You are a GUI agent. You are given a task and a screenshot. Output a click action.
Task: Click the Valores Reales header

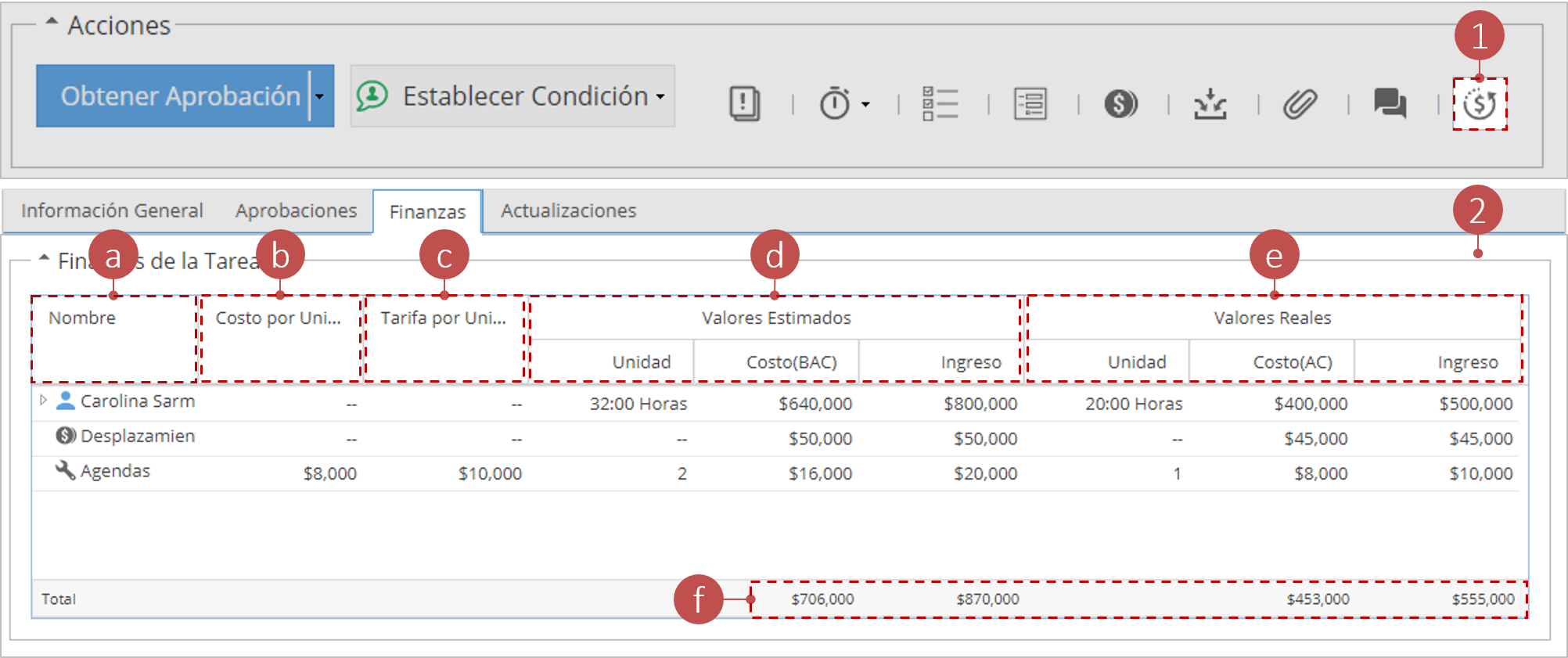pos(1272,318)
